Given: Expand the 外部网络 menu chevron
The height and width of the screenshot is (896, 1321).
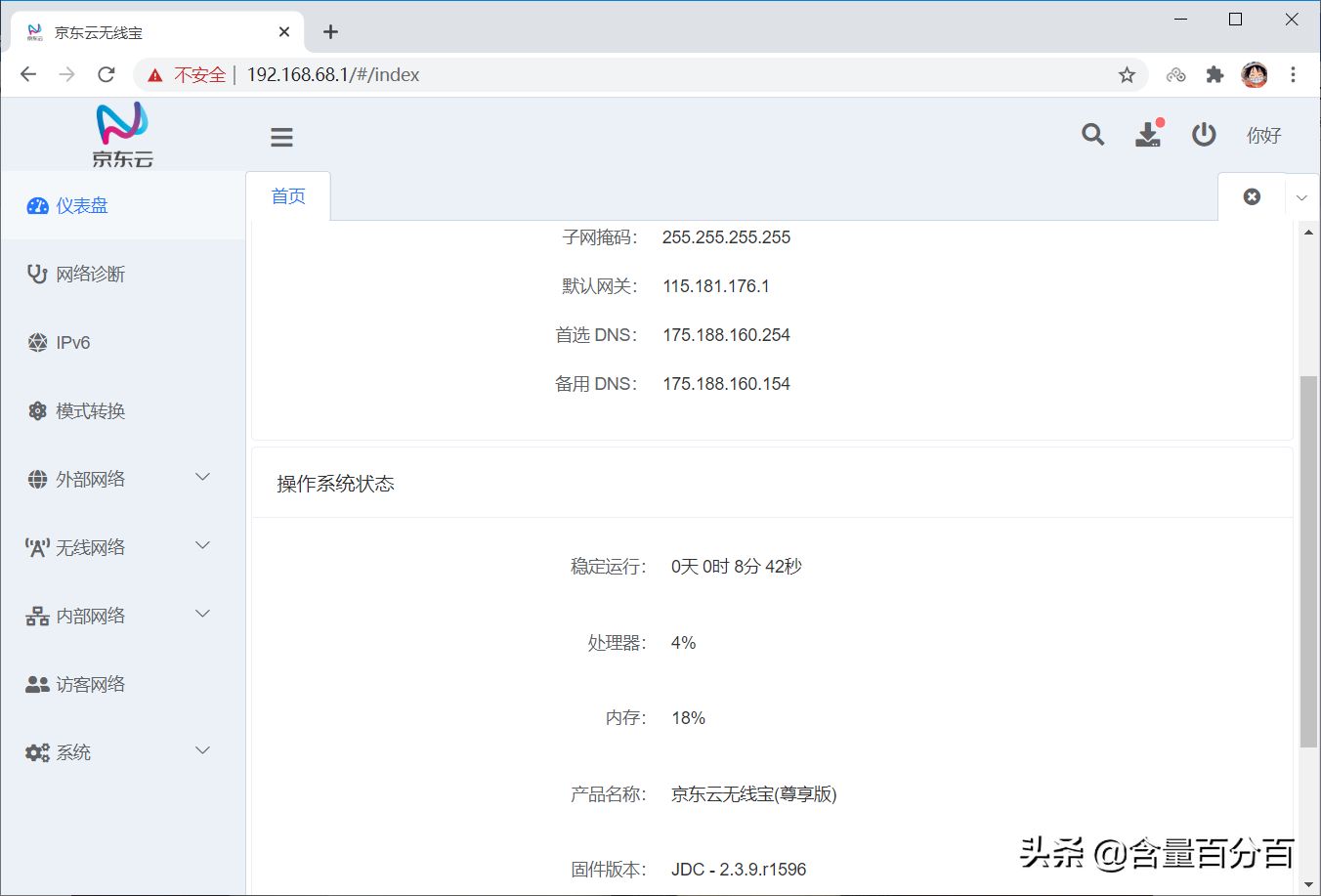Looking at the screenshot, I should coord(203,478).
